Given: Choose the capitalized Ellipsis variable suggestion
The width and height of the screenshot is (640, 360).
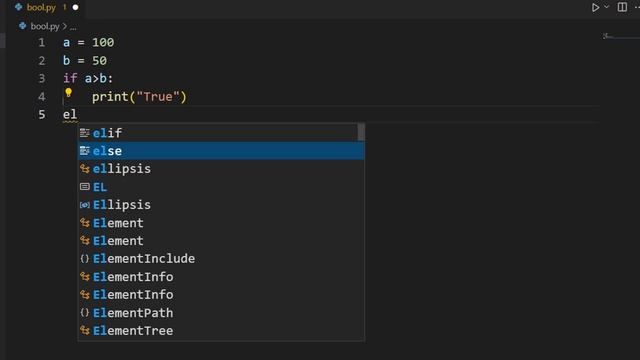Looking at the screenshot, I should pos(221,204).
